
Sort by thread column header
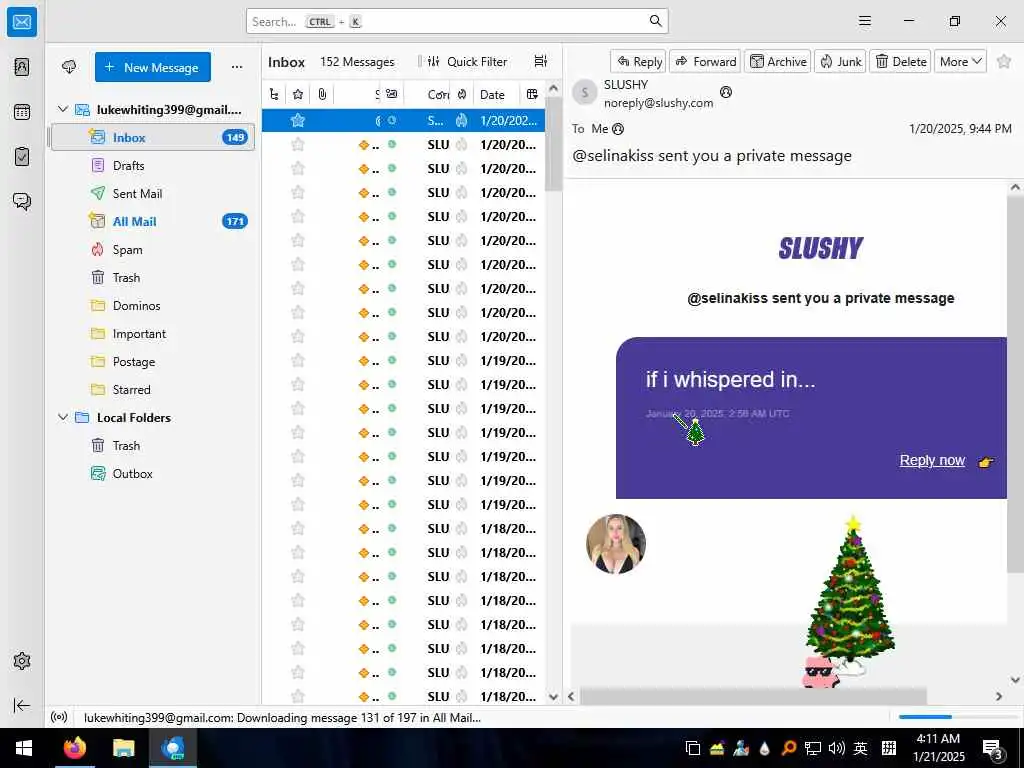[274, 95]
